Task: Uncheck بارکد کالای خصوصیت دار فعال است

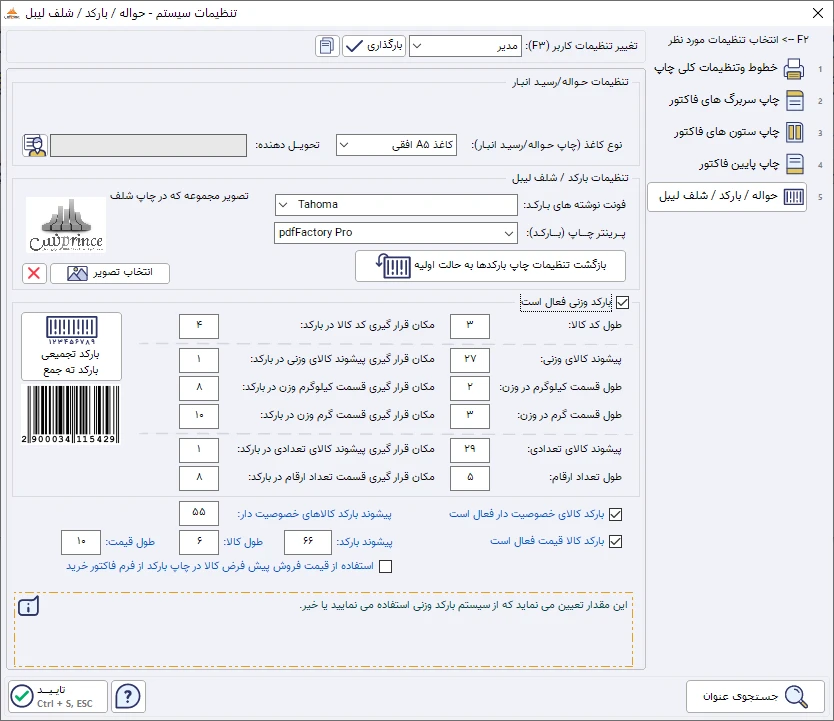Action: click(x=615, y=514)
